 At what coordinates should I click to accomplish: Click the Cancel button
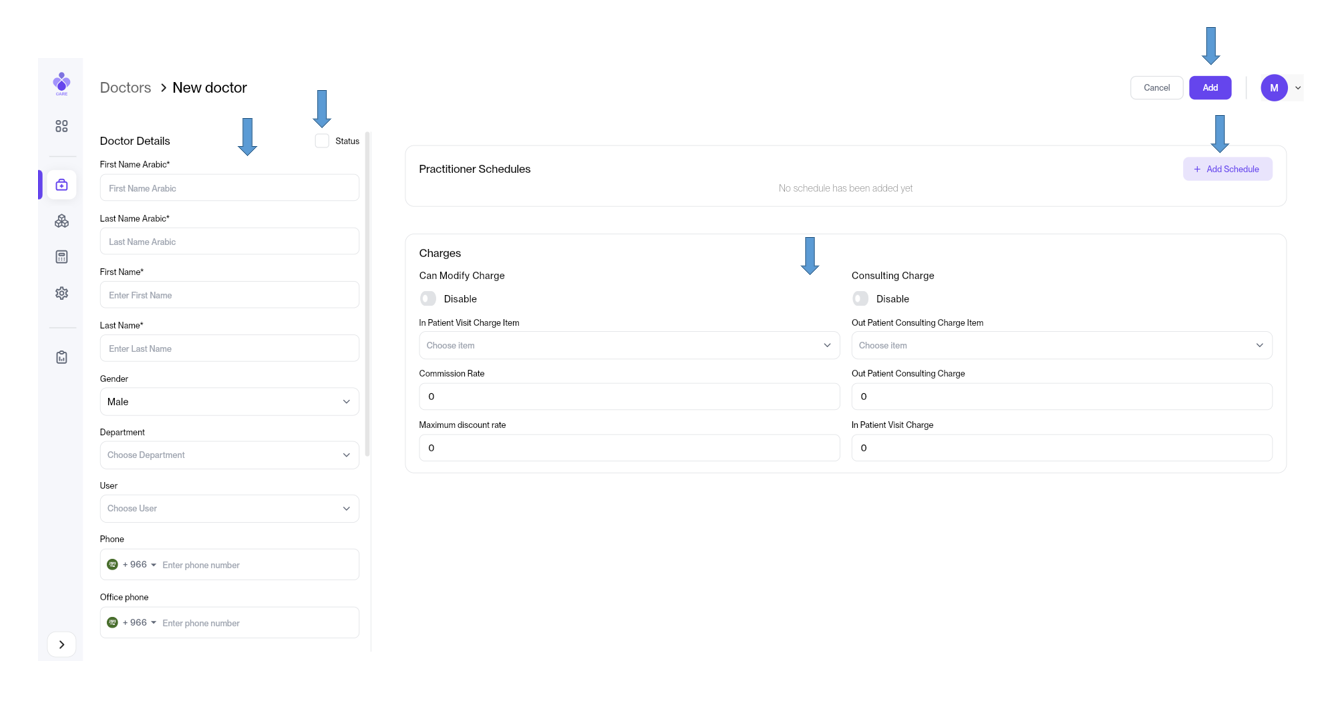pyautogui.click(x=1156, y=88)
